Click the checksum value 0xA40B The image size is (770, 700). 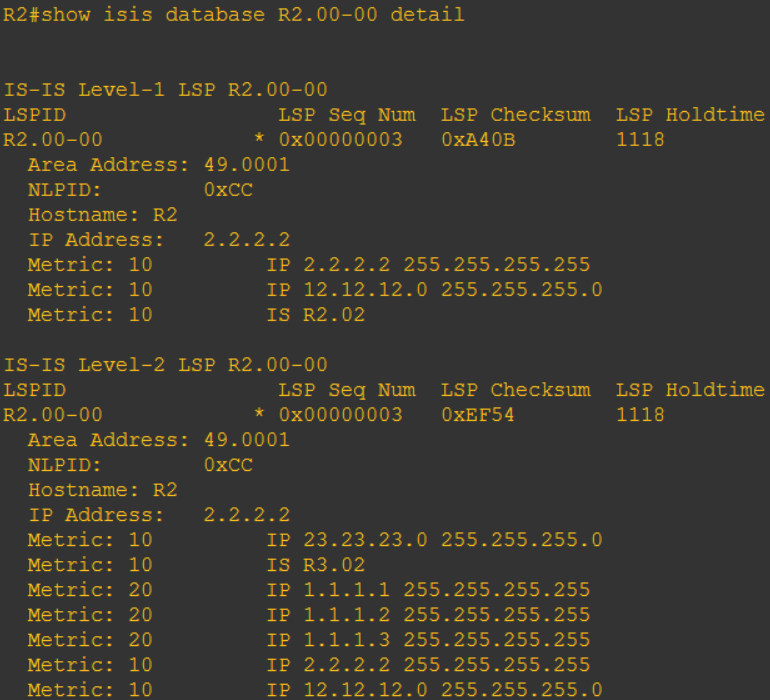tap(478, 140)
